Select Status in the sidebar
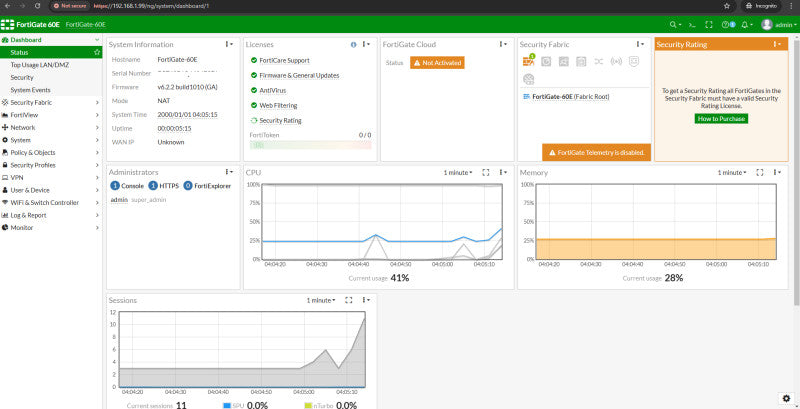Screen dimensions: 800x409 click(x=51, y=52)
